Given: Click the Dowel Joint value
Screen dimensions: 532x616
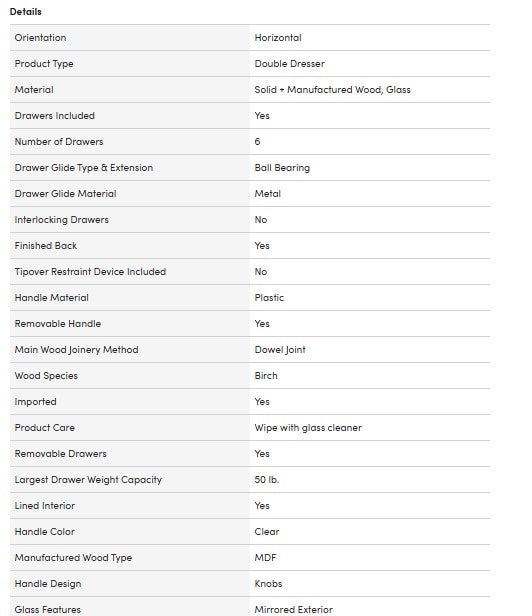Looking at the screenshot, I should tap(280, 350).
